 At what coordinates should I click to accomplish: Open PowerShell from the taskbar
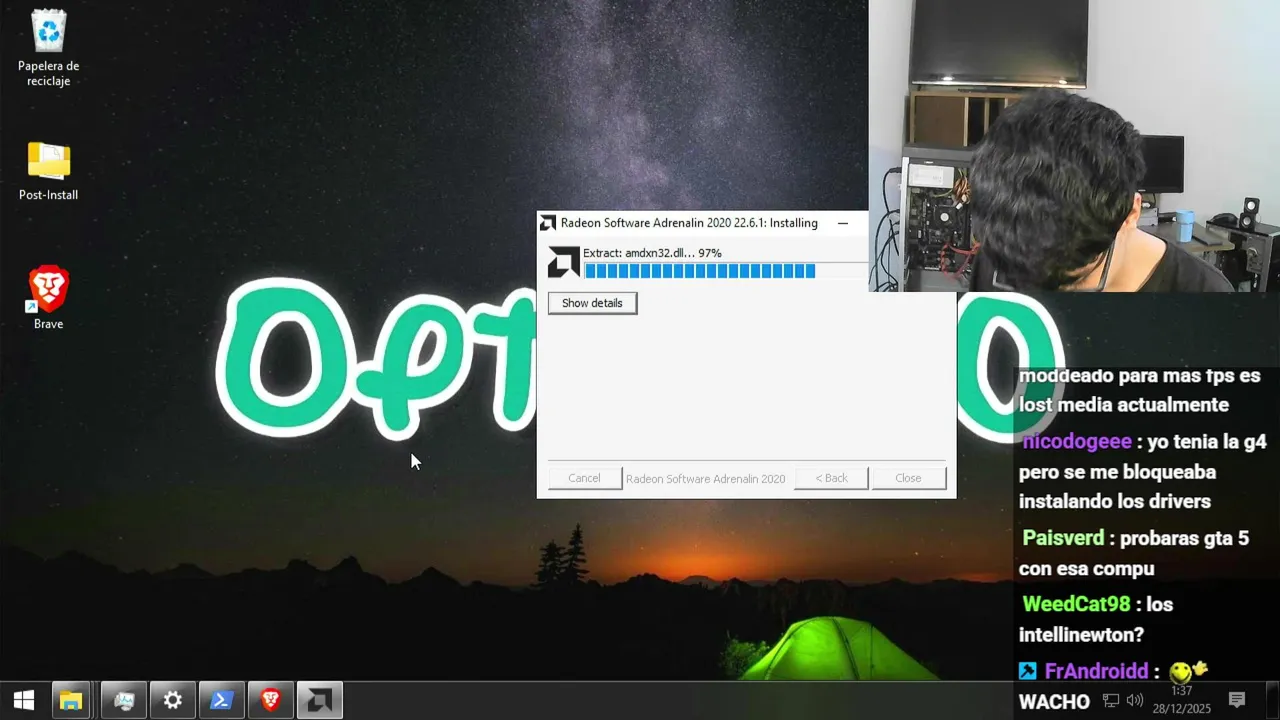(221, 700)
